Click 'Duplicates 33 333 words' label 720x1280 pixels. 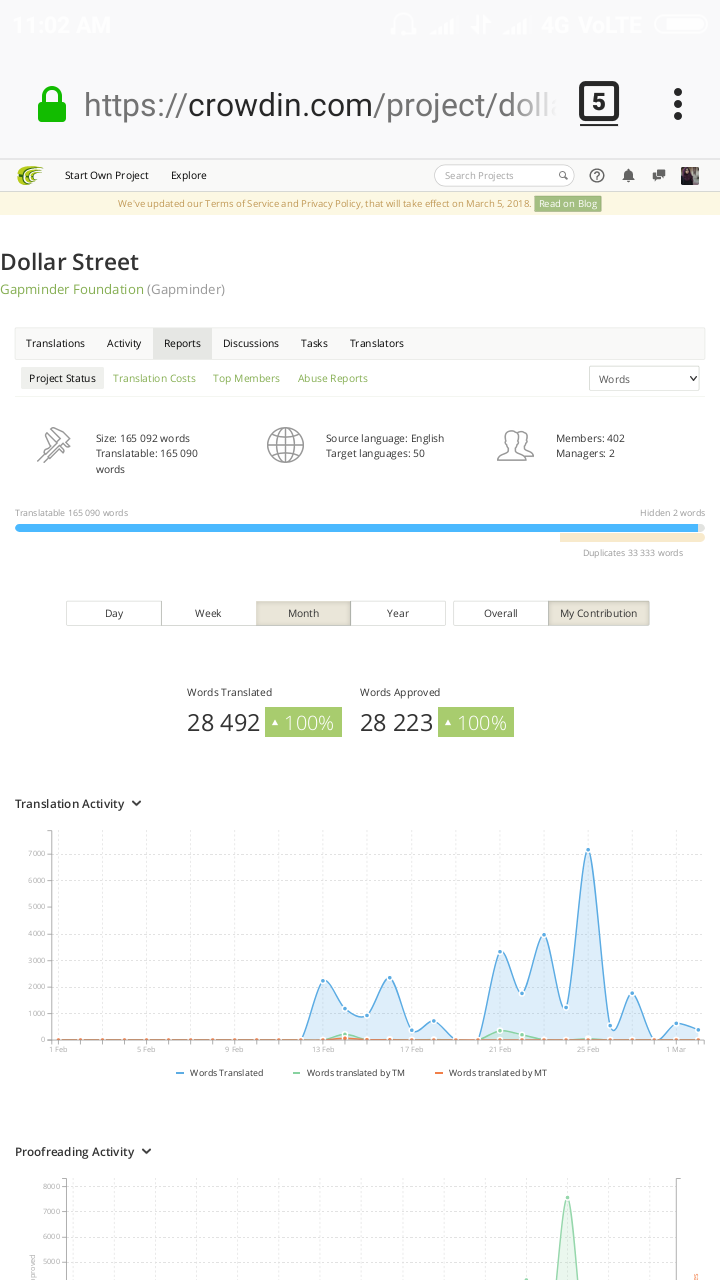click(x=633, y=553)
